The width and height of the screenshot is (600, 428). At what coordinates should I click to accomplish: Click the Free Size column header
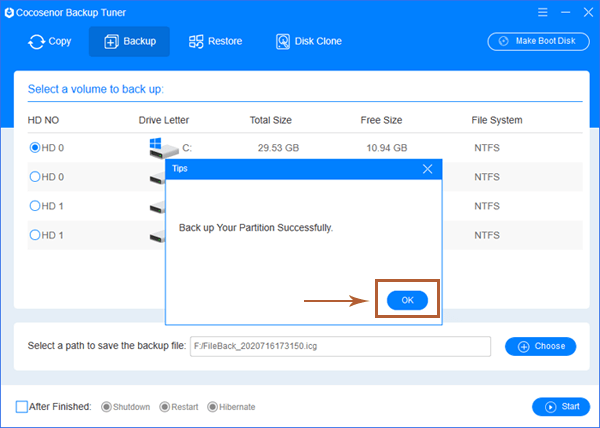(x=381, y=120)
